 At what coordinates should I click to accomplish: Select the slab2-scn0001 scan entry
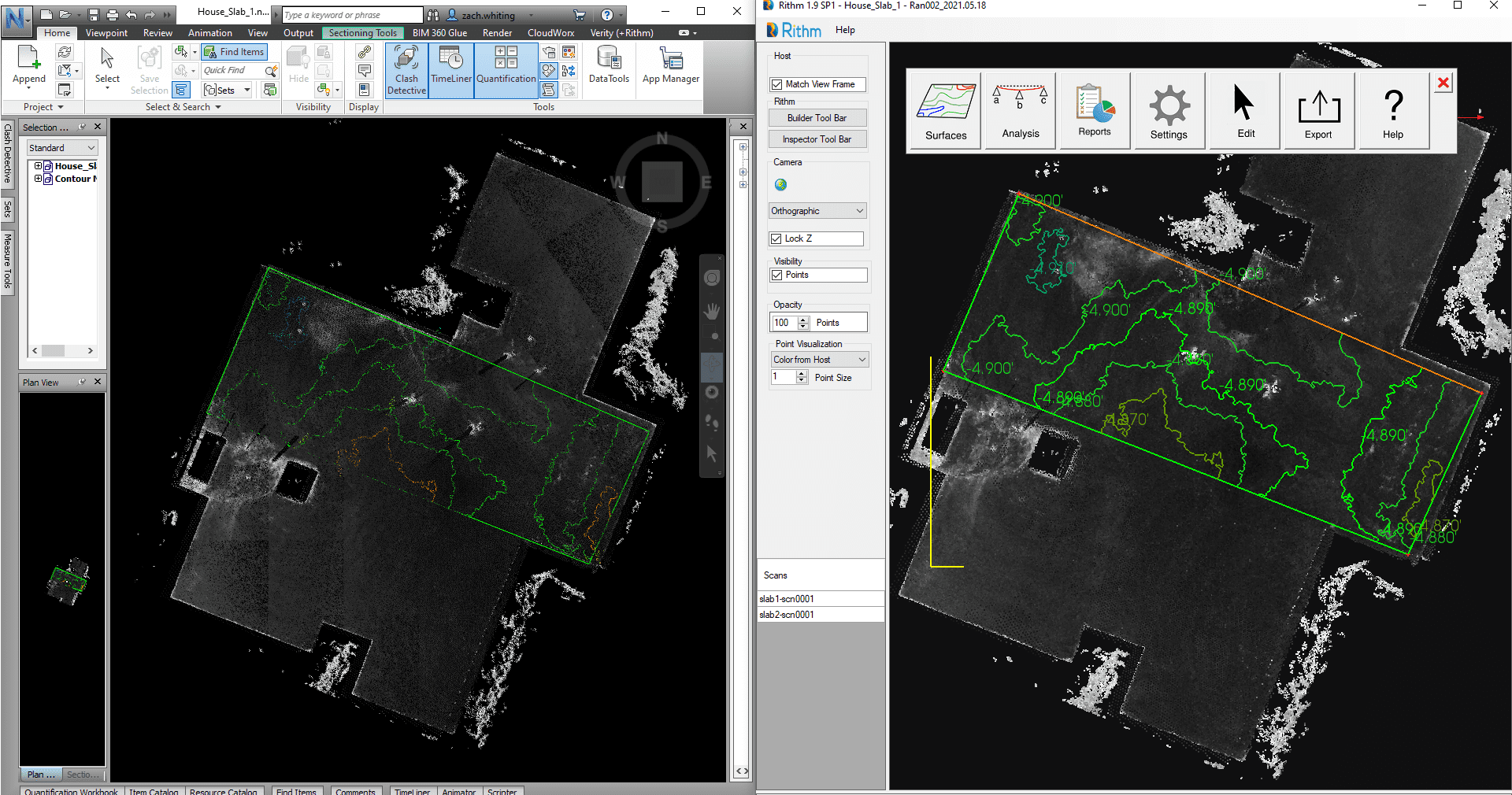787,614
